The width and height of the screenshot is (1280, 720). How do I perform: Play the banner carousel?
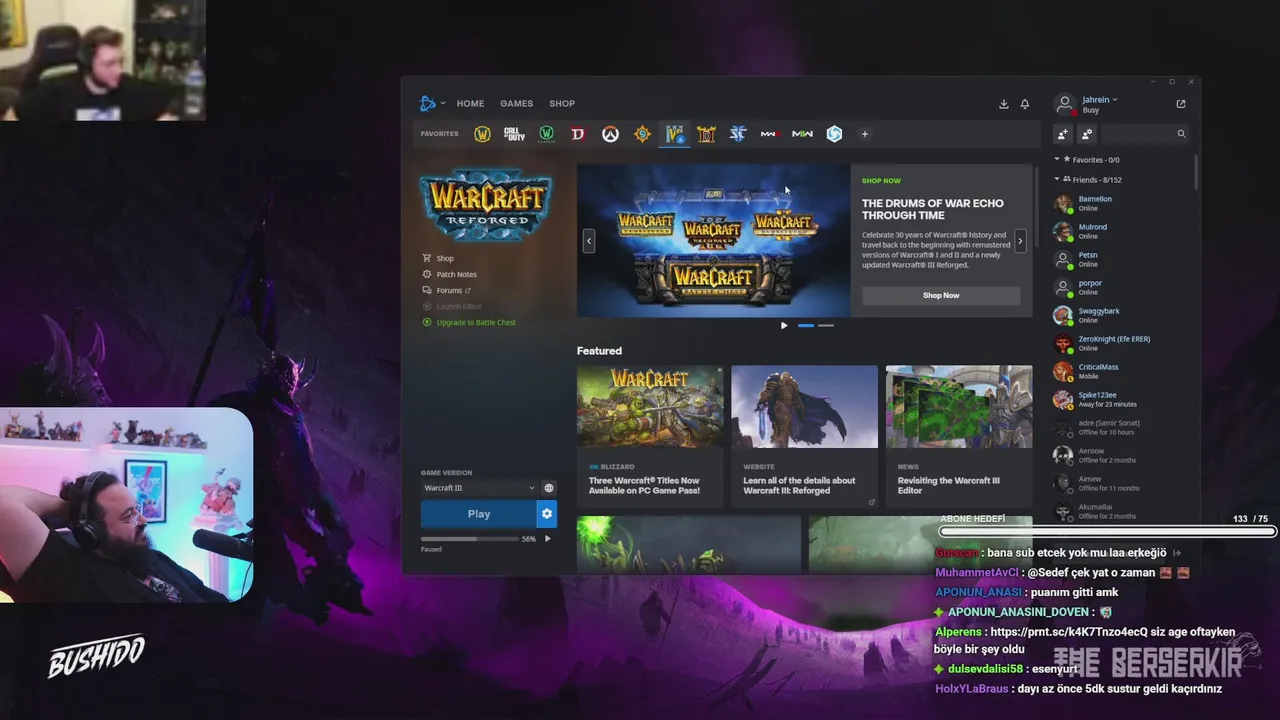click(784, 325)
